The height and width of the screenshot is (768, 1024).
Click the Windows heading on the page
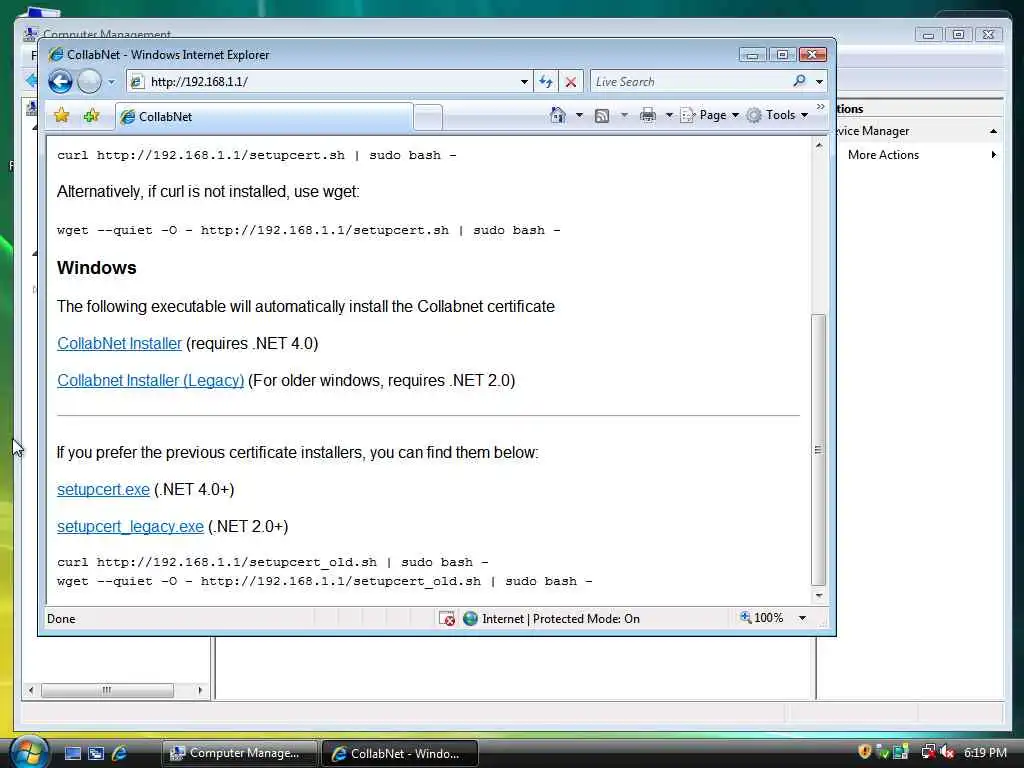97,268
